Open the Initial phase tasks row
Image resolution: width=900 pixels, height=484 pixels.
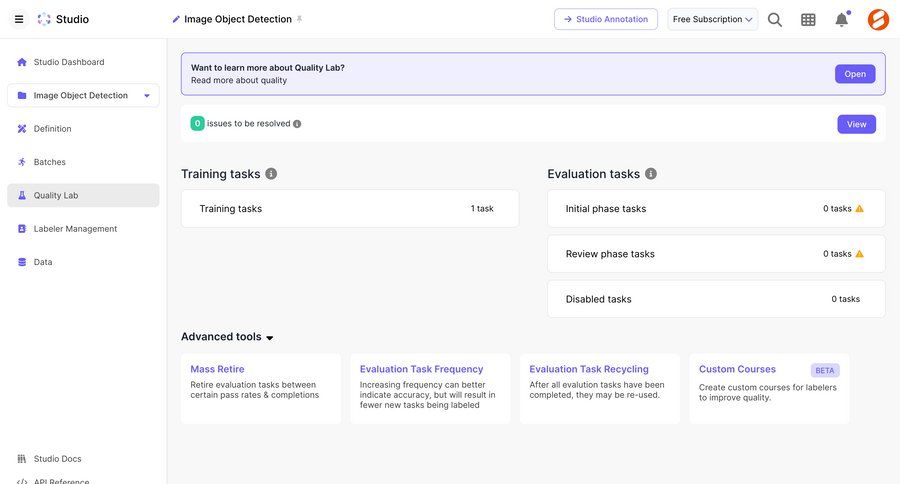pyautogui.click(x=716, y=208)
